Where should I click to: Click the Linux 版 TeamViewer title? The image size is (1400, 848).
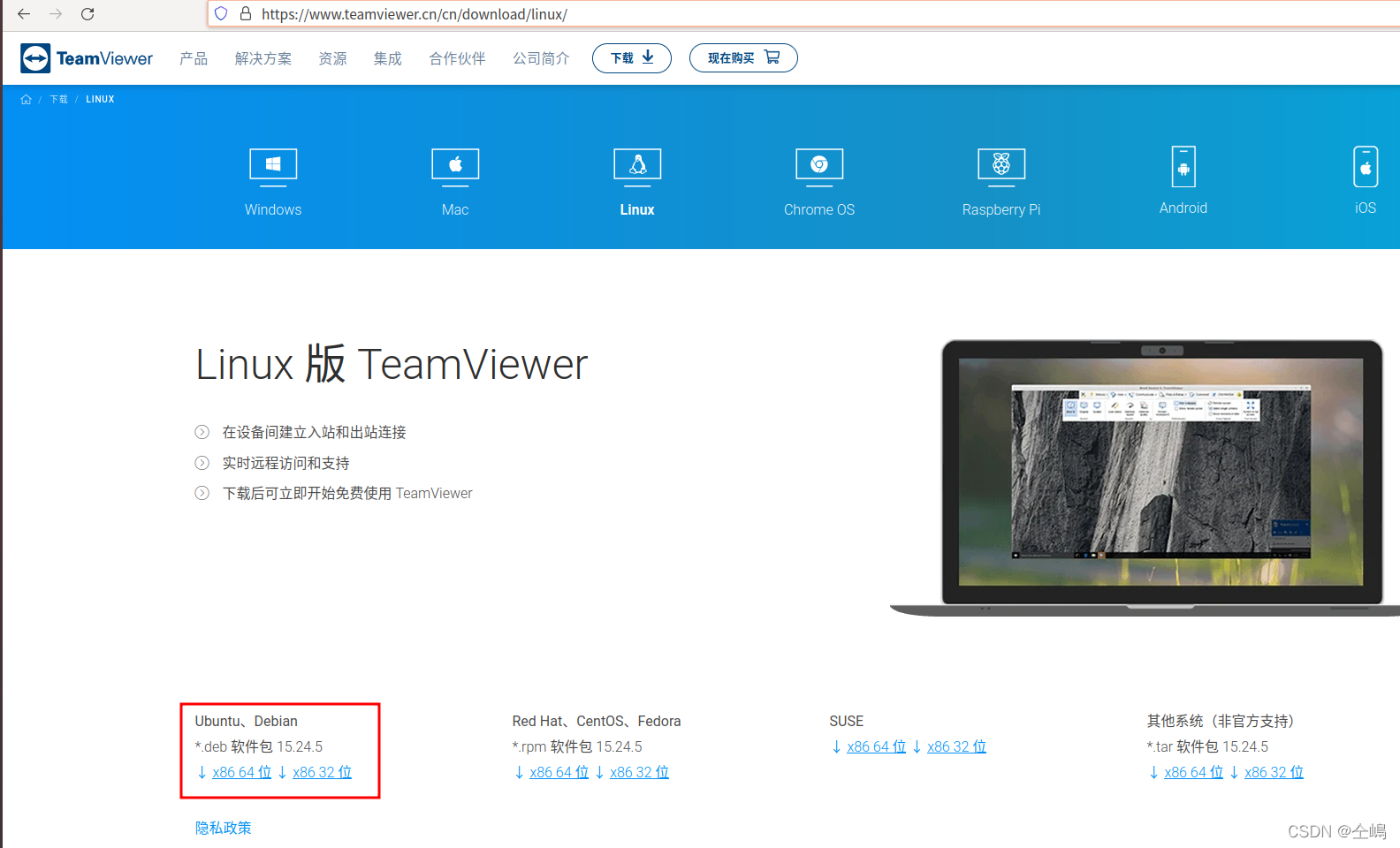pyautogui.click(x=392, y=364)
